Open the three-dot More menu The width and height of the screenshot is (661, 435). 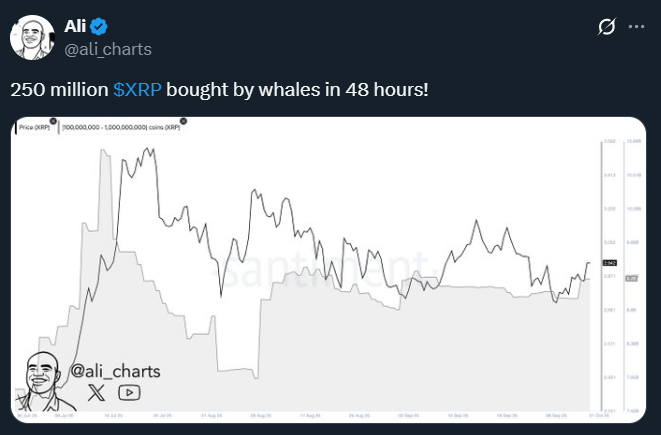pos(636,27)
